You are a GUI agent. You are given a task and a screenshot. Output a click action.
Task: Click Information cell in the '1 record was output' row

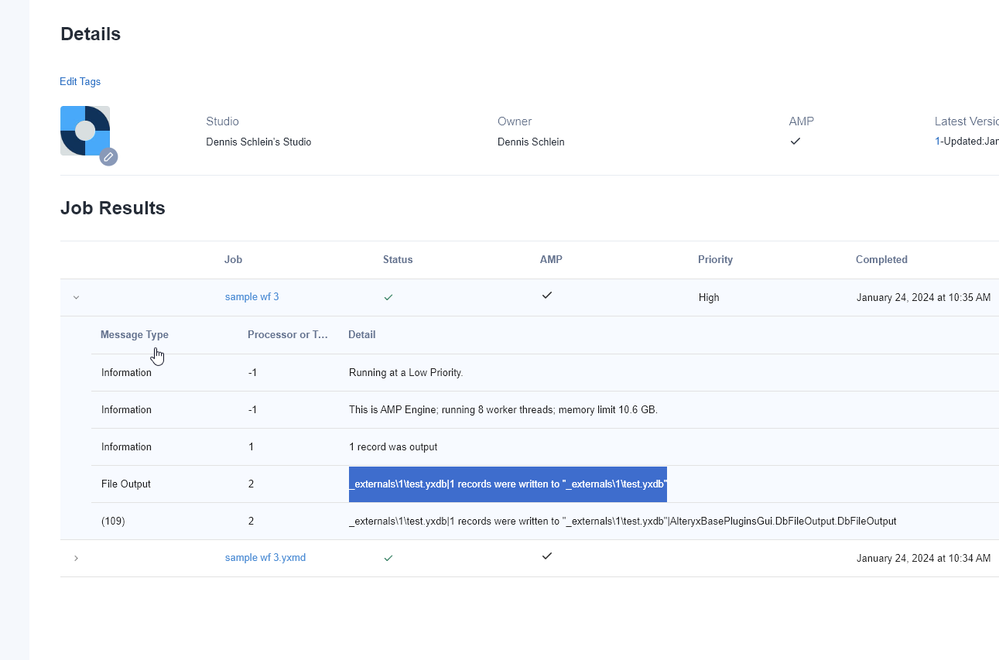pyautogui.click(x=126, y=447)
